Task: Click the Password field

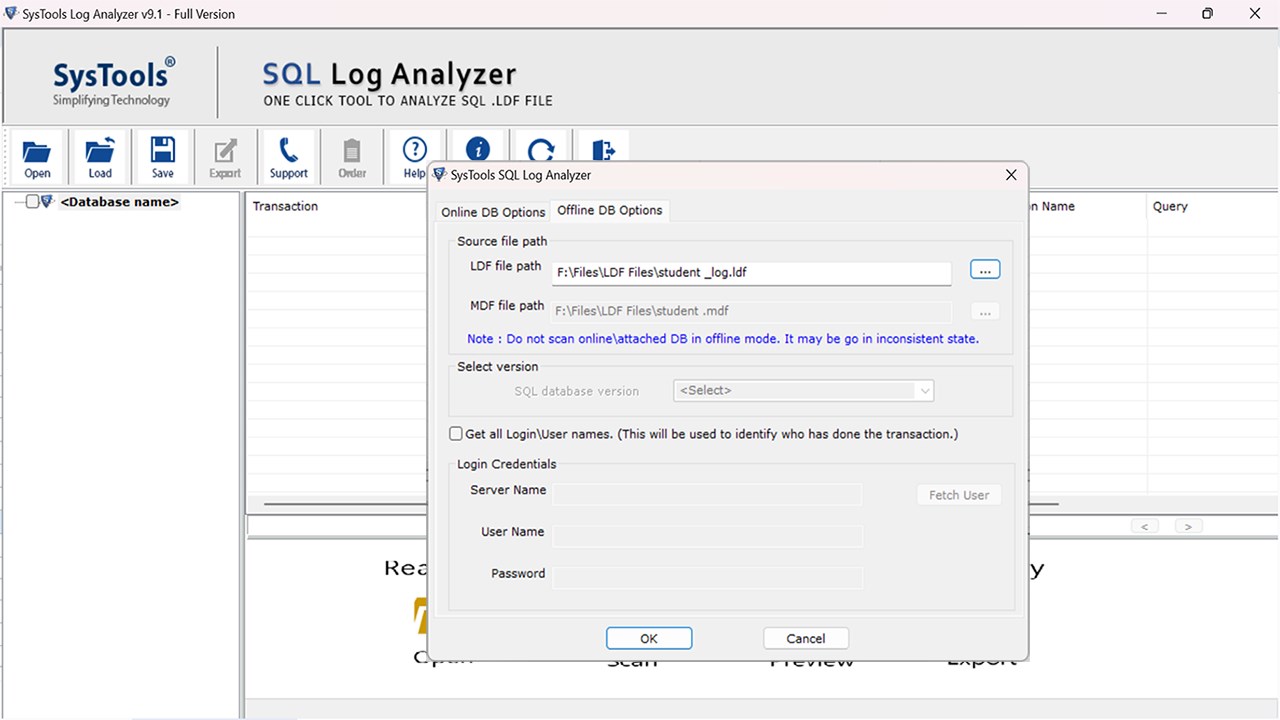Action: pyautogui.click(x=707, y=578)
